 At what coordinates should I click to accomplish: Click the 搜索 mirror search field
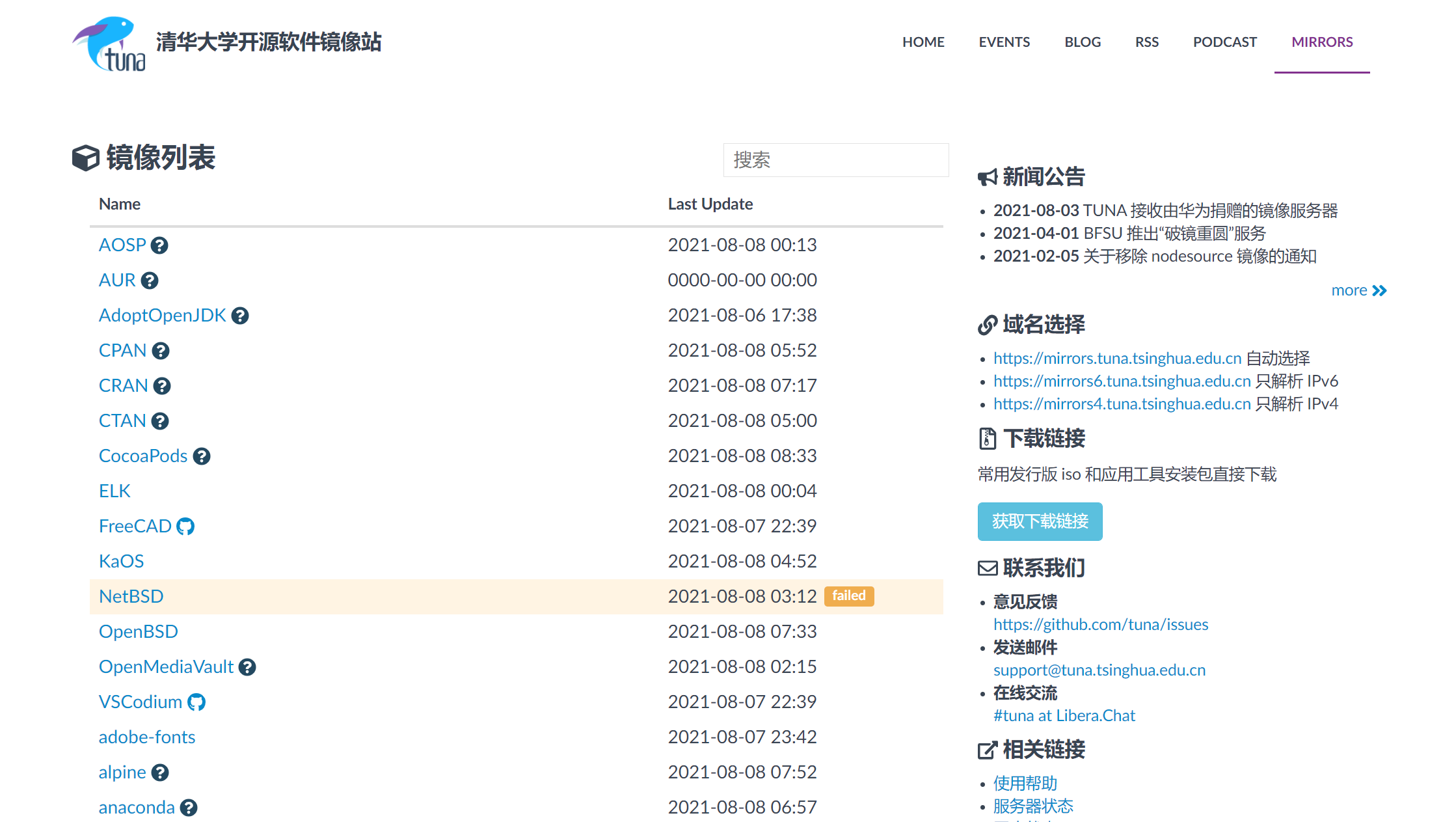pyautogui.click(x=836, y=160)
